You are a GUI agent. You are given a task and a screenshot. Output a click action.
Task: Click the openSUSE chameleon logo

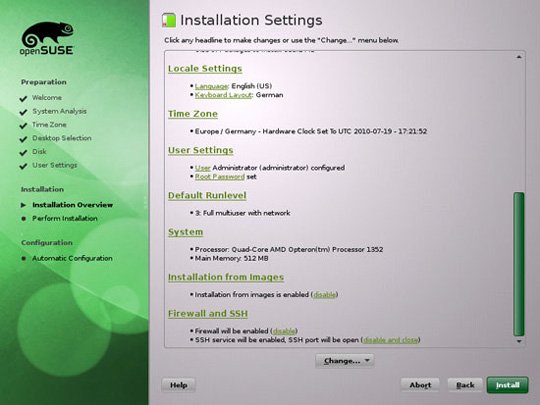[47, 39]
